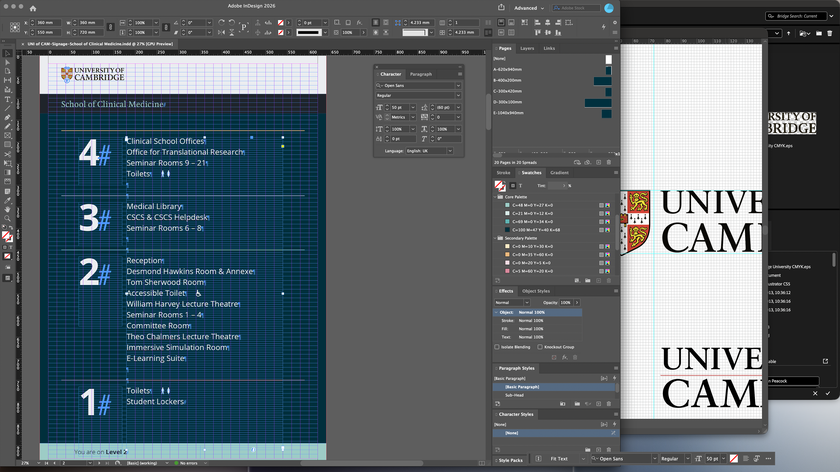Select the Zoom tool

coord(8,219)
